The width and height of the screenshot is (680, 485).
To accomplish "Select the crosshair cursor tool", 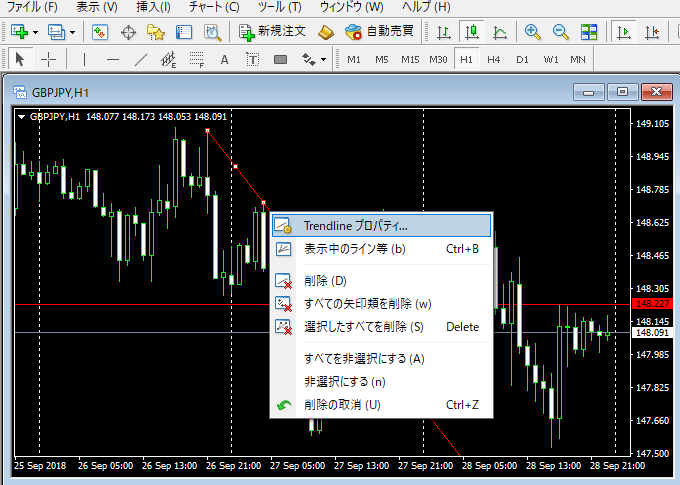I will (x=47, y=59).
